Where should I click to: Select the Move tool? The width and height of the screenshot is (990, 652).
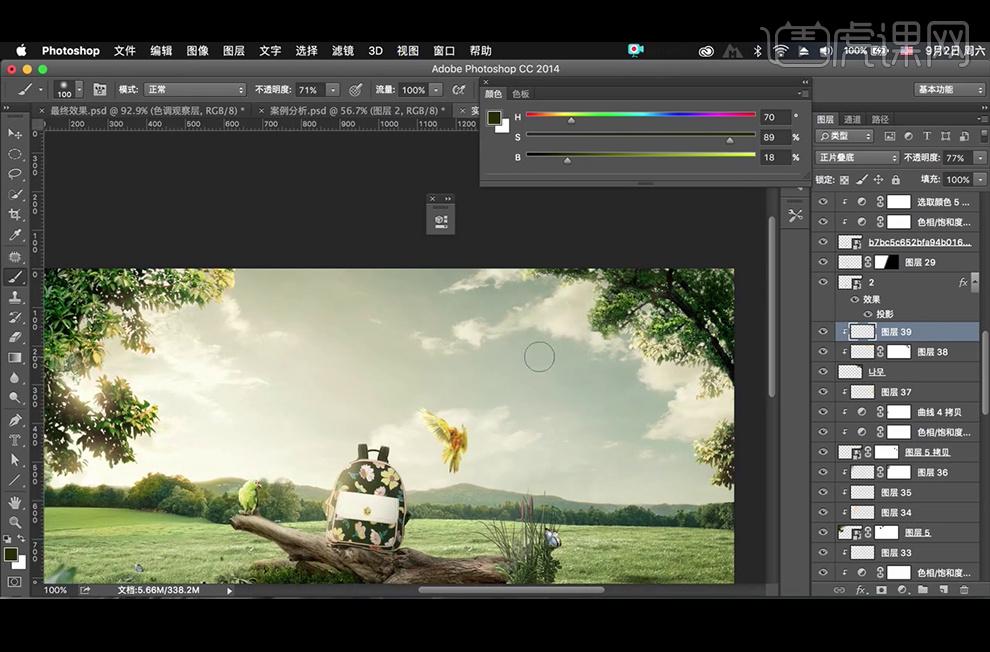coord(15,134)
